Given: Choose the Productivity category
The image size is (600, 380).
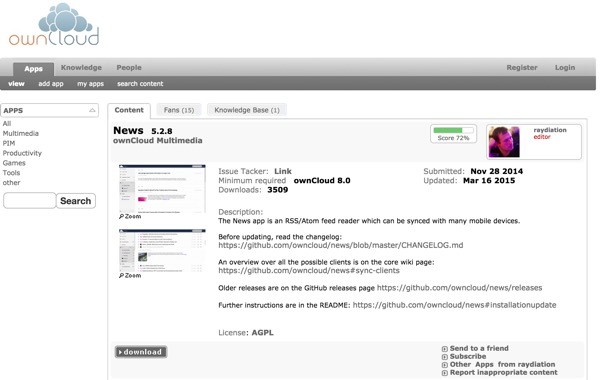Looking at the screenshot, I should [22, 153].
